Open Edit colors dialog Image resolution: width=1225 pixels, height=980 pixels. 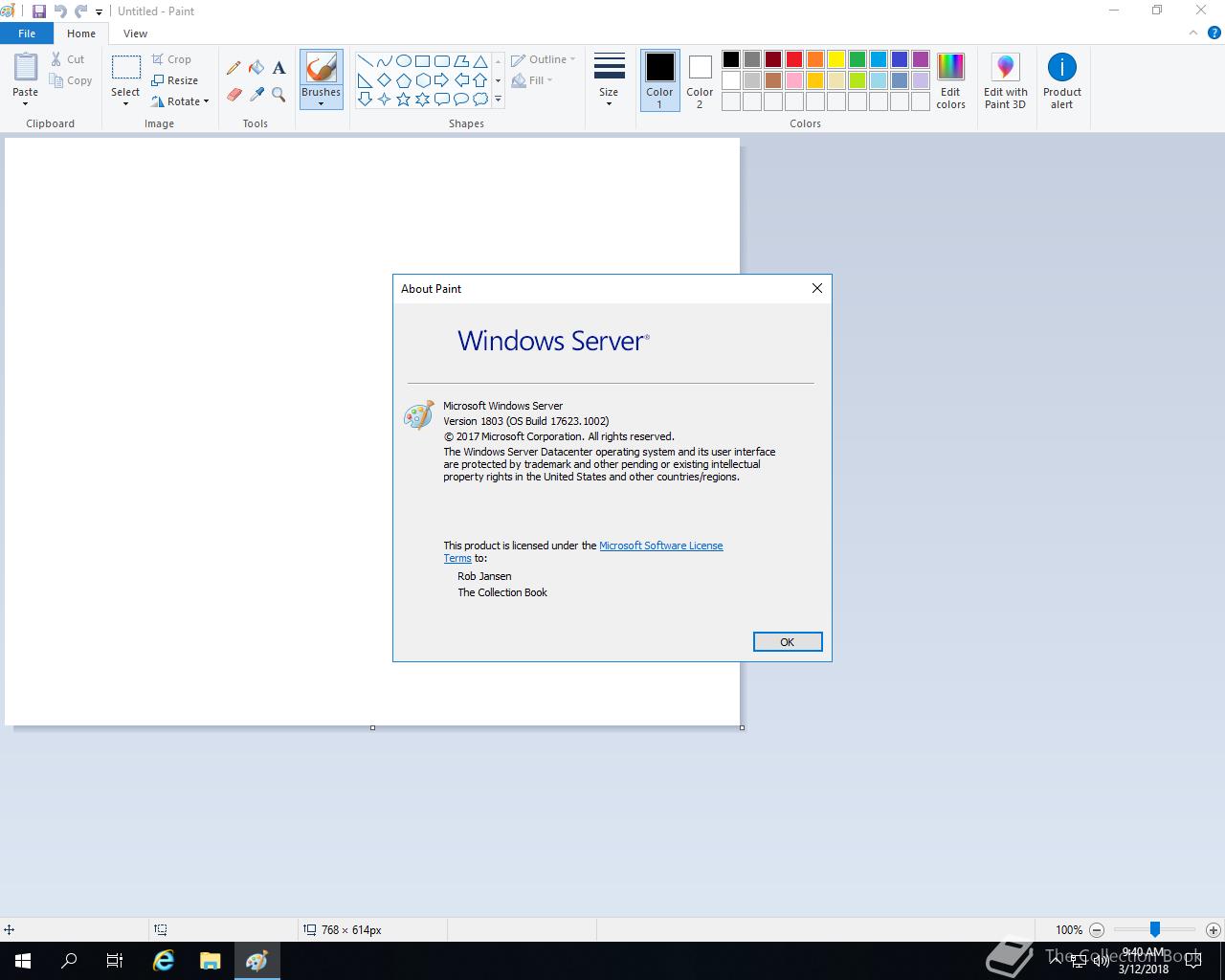tap(950, 80)
